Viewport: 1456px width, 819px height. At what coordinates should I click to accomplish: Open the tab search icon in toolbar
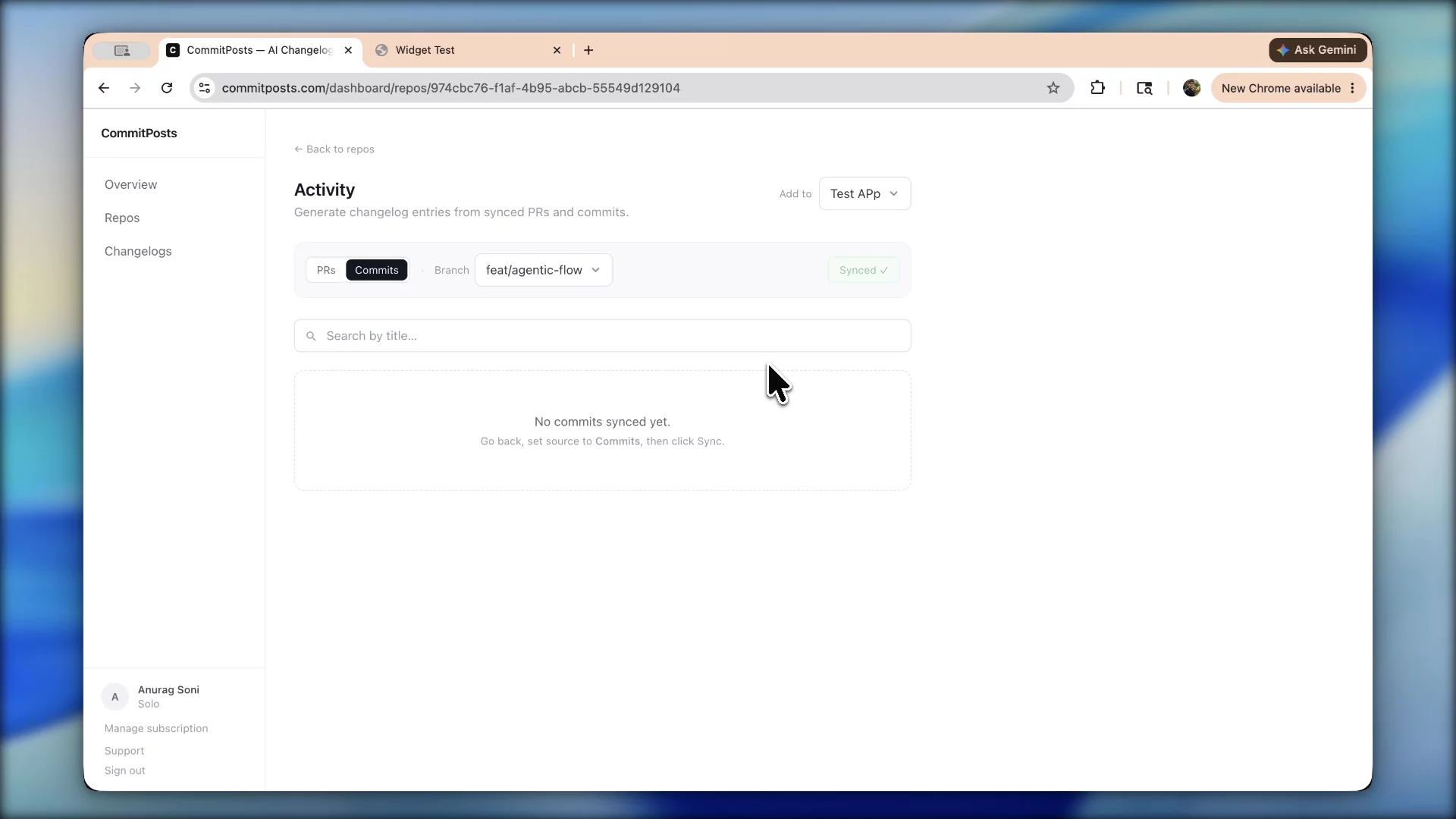[x=1144, y=88]
